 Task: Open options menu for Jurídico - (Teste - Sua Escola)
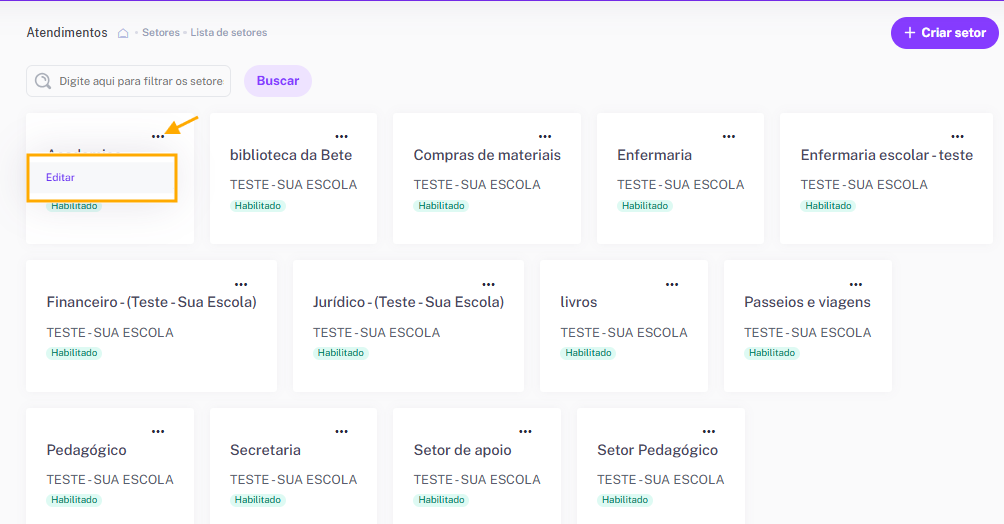pyautogui.click(x=489, y=284)
